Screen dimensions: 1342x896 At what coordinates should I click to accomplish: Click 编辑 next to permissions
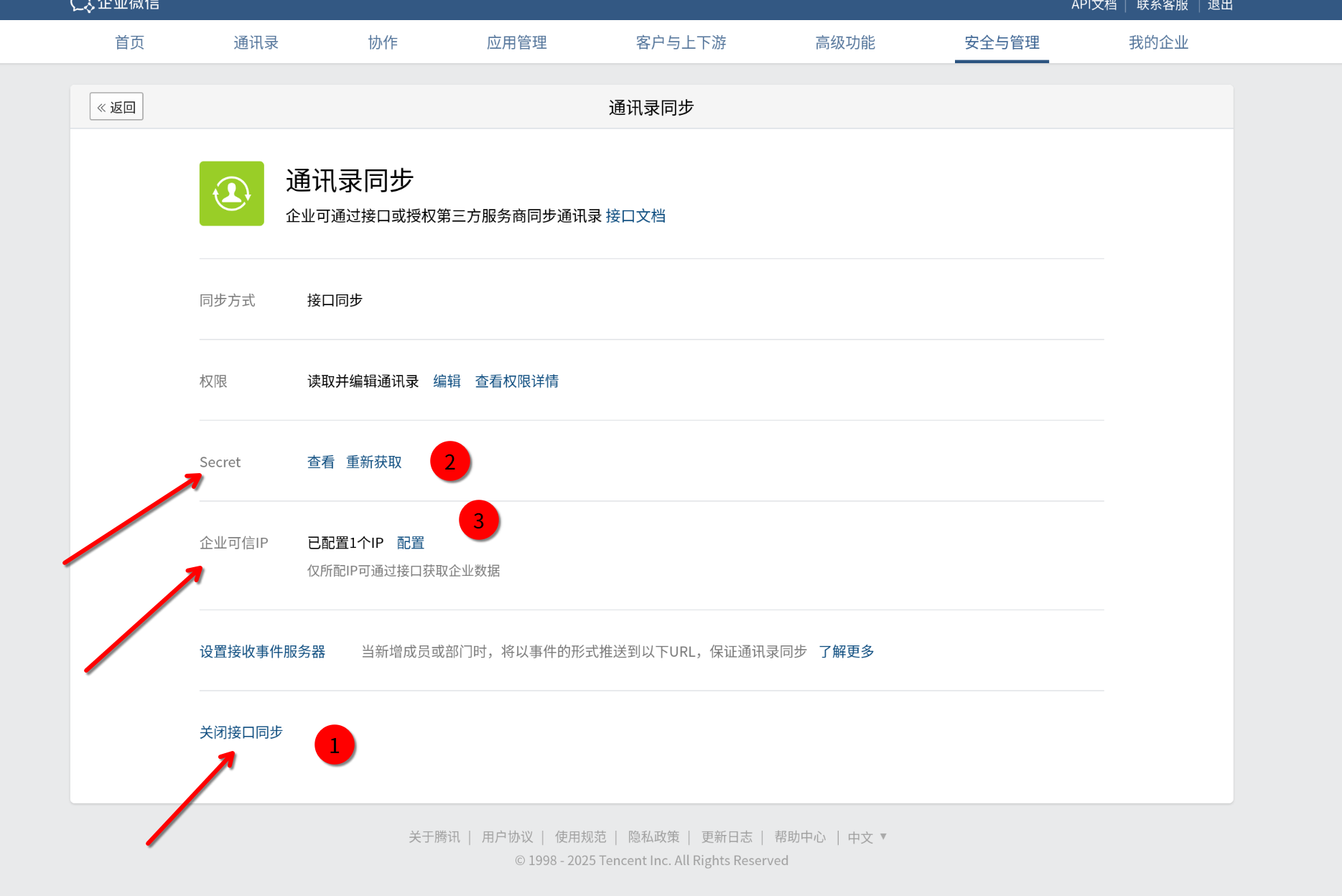click(x=447, y=381)
